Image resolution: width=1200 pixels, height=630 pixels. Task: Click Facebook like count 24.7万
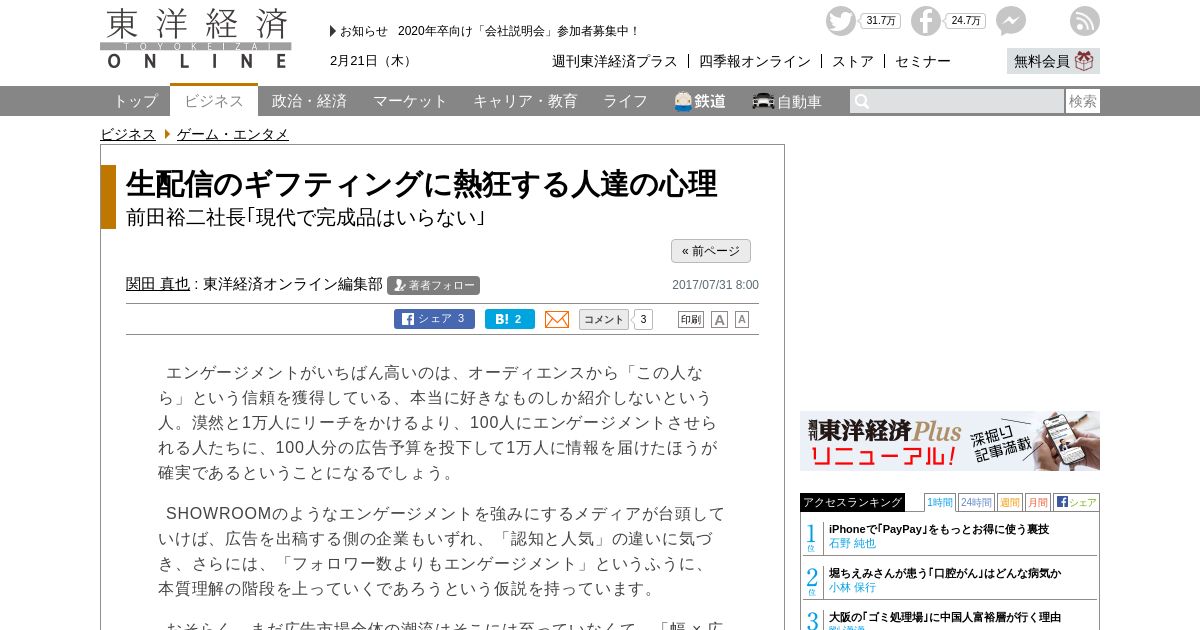click(x=966, y=21)
